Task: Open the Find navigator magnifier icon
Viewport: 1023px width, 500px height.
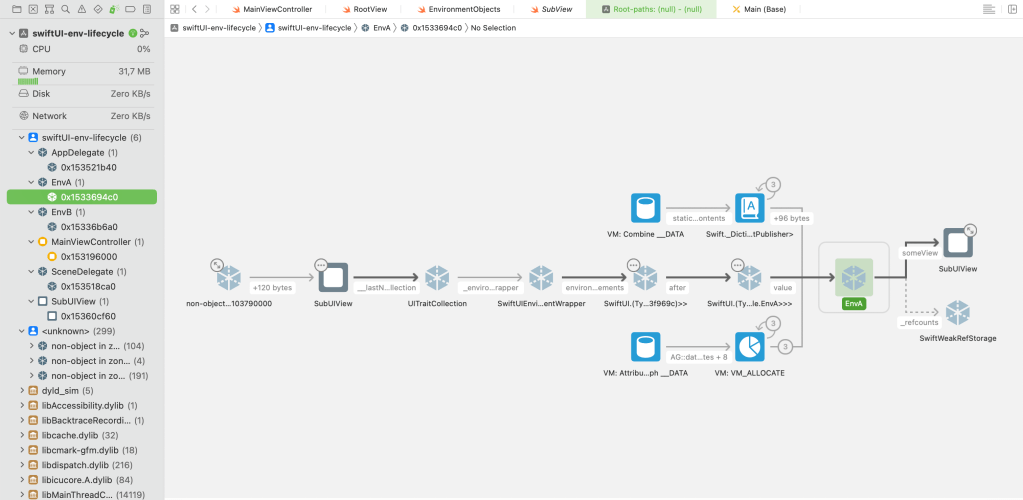Action: click(x=65, y=9)
